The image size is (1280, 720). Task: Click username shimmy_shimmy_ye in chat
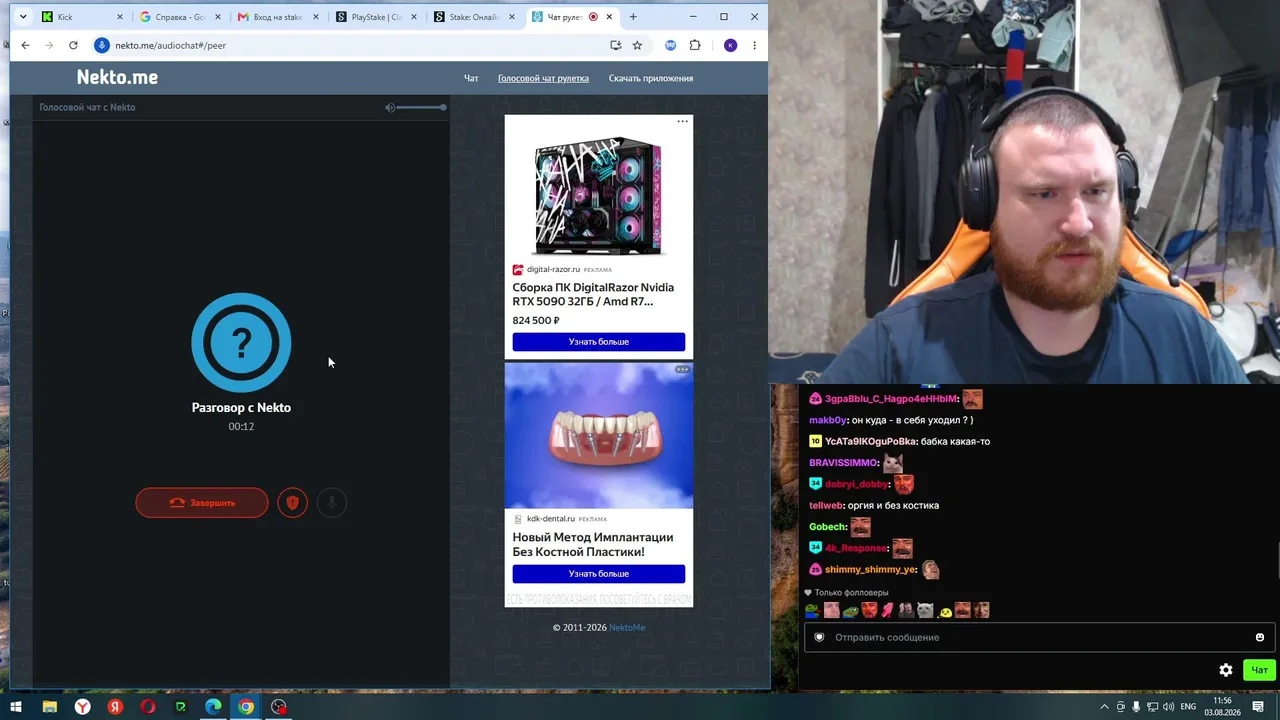[870, 569]
